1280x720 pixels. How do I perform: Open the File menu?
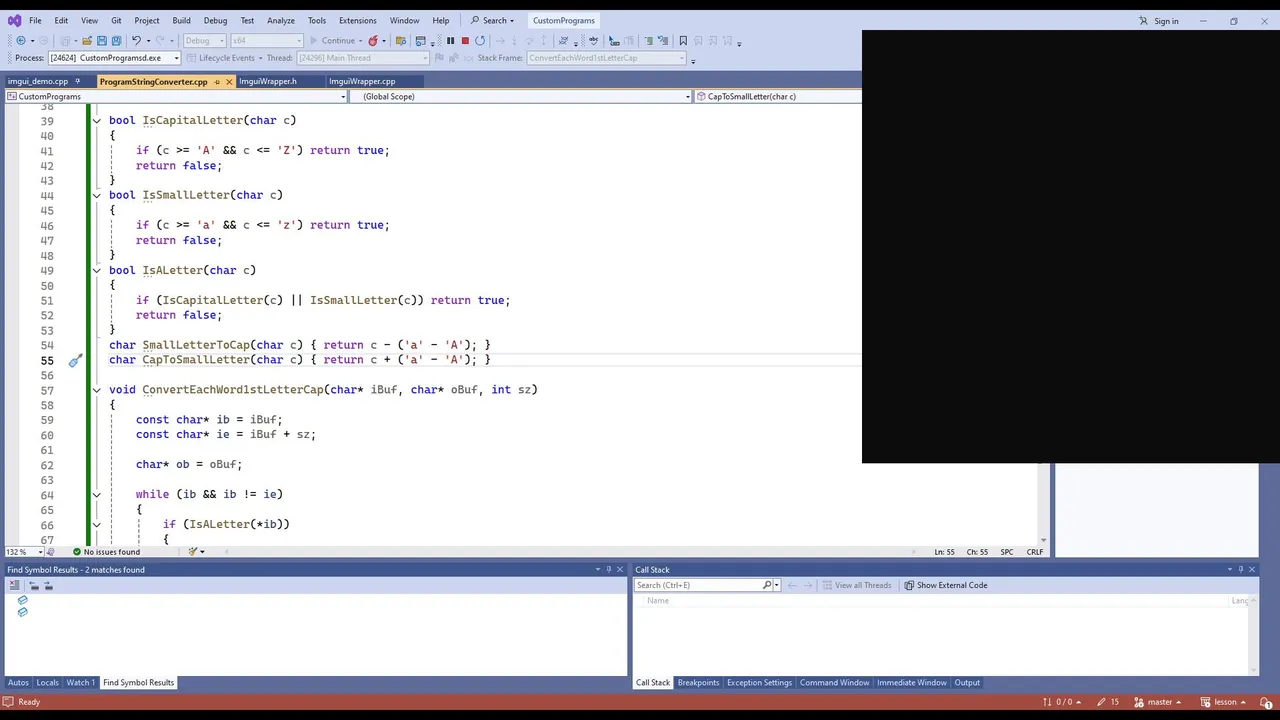[35, 20]
